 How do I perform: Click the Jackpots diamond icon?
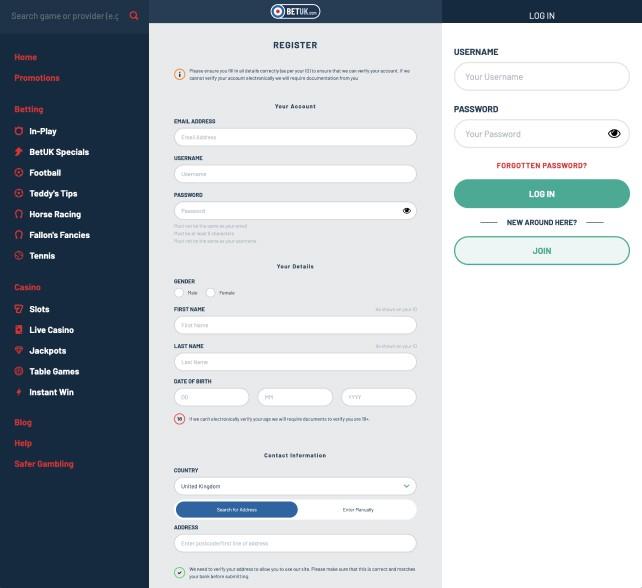pos(19,350)
